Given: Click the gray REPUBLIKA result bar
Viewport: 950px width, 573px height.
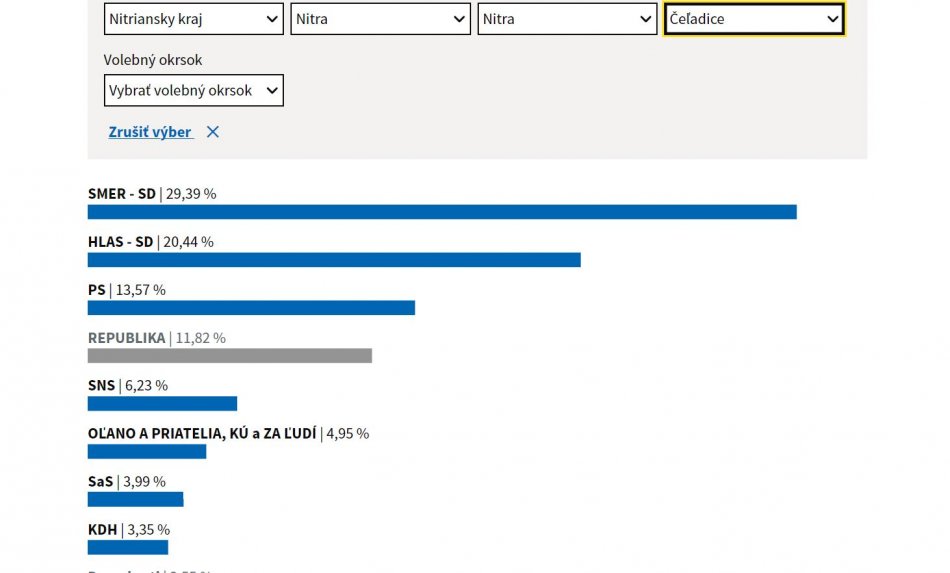Looking at the screenshot, I should (230, 355).
